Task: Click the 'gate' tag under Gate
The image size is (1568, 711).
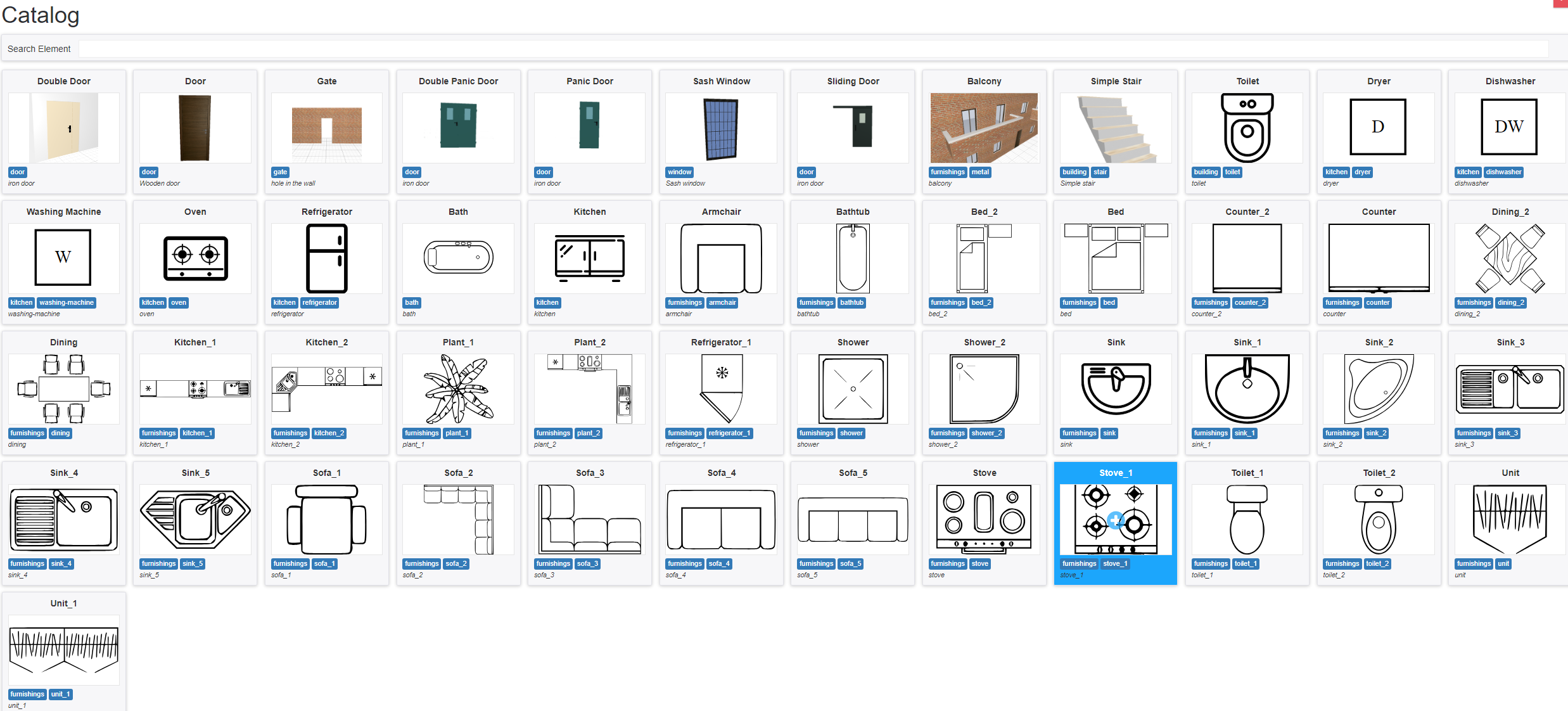Action: click(280, 172)
